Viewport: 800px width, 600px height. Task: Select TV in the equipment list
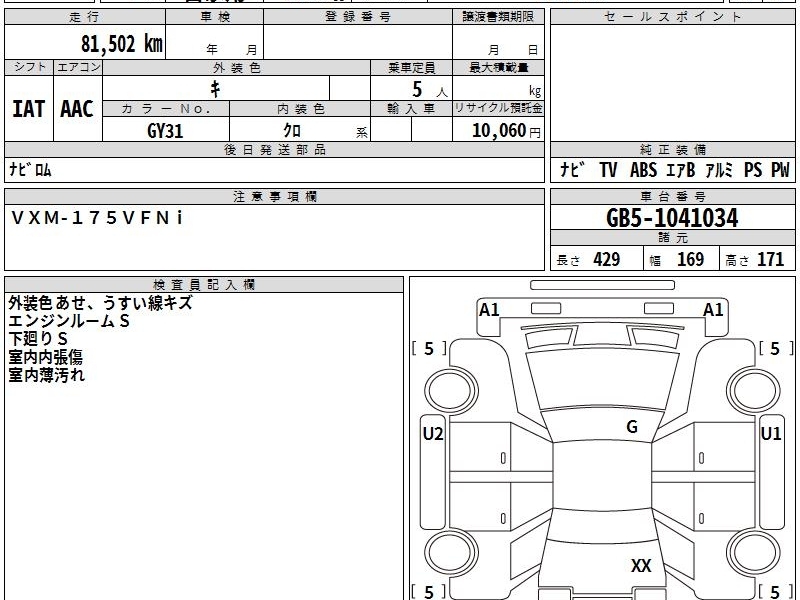[x=608, y=169]
